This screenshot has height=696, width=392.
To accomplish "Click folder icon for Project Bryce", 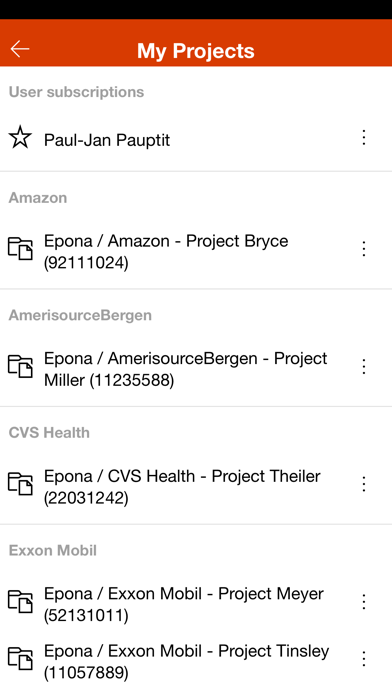I will (20, 249).
